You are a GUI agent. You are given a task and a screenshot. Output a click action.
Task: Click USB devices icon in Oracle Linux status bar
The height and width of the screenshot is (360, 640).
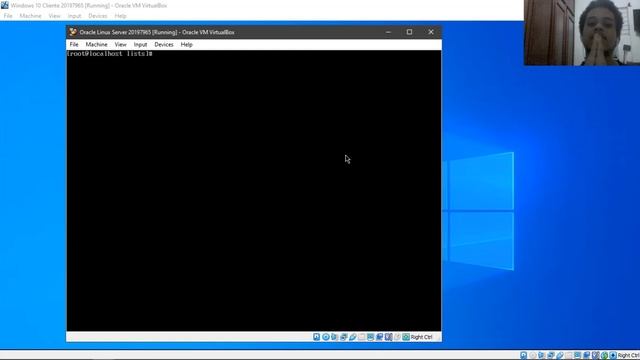(353, 337)
